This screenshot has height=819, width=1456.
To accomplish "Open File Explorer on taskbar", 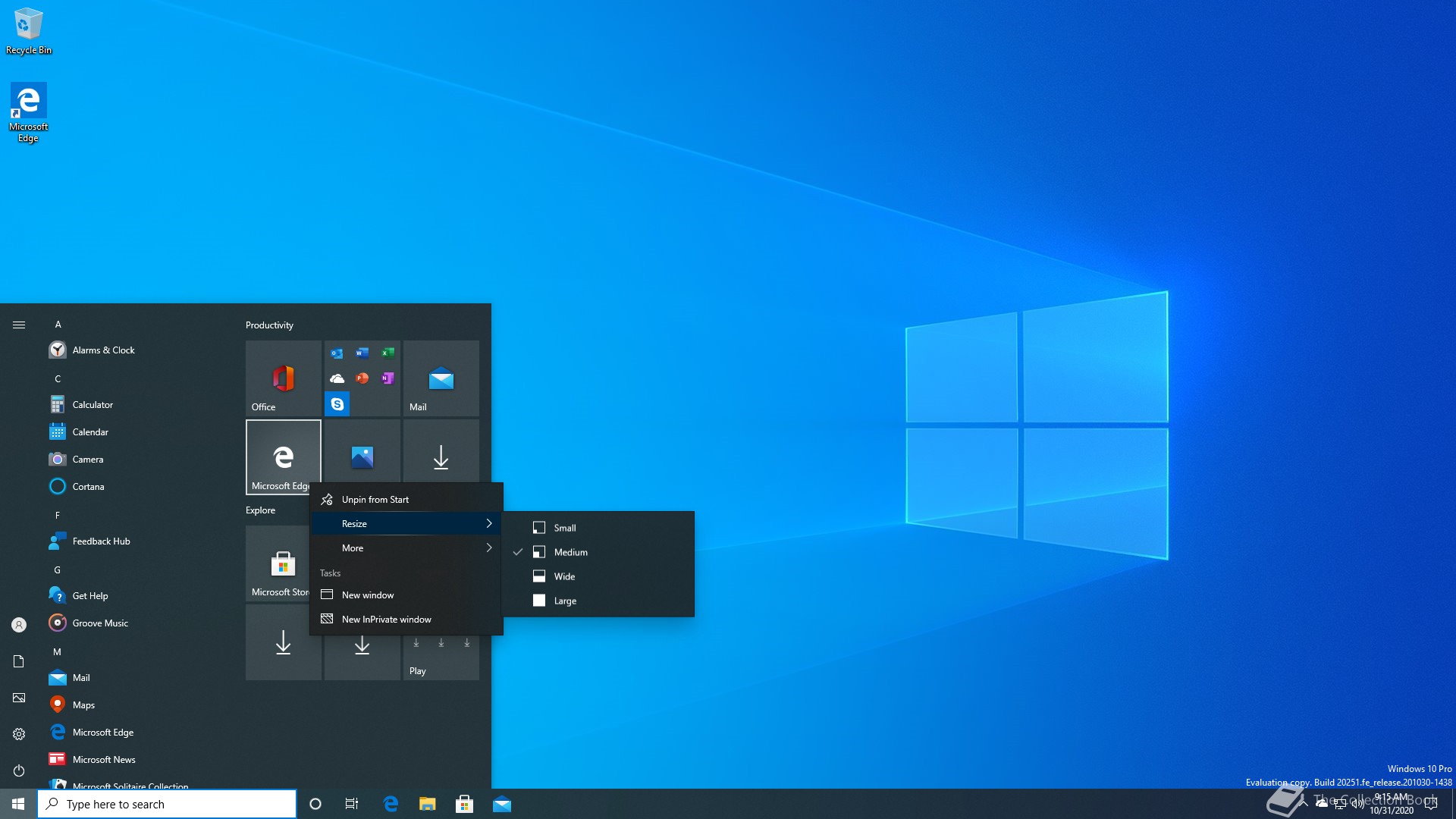I will click(428, 804).
